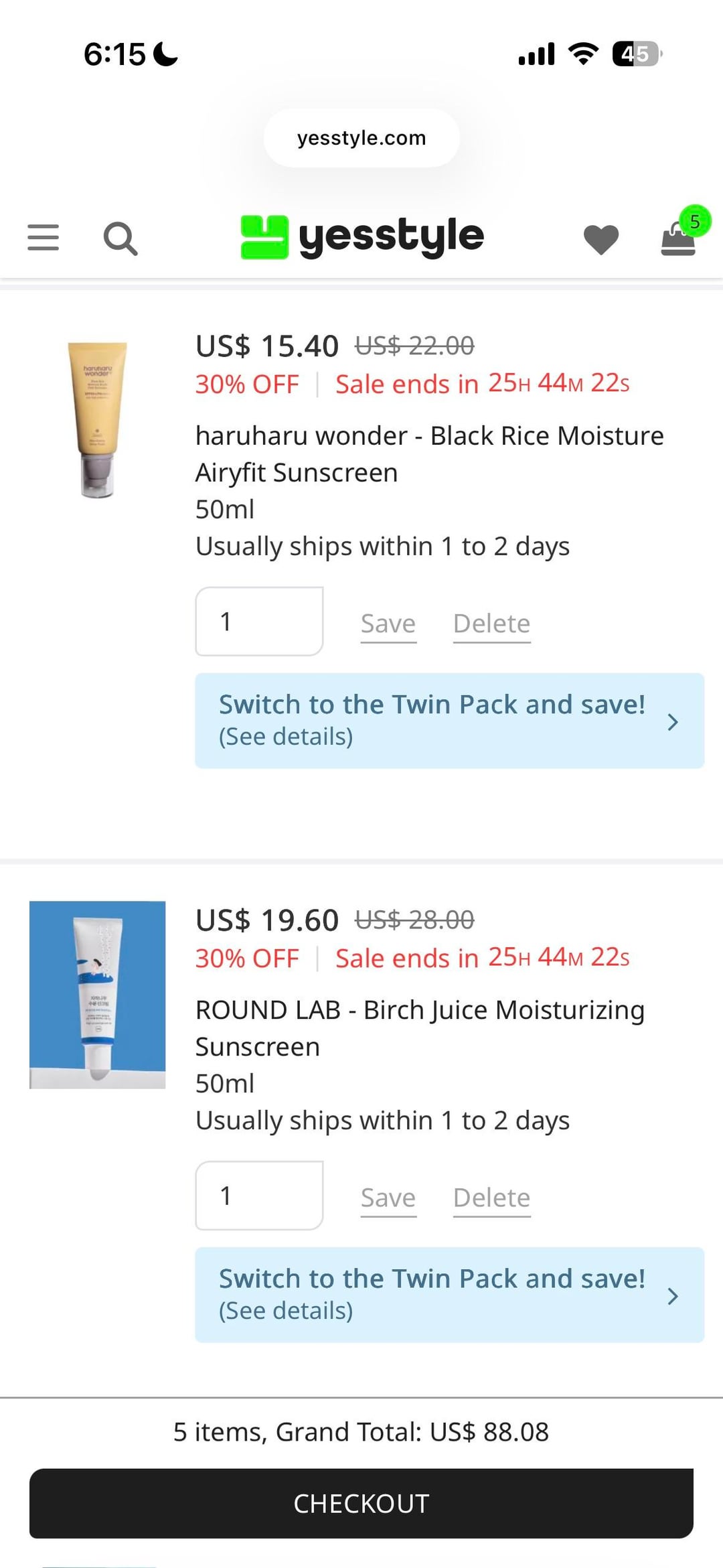Tap the search magnifier icon
This screenshot has width=723, height=1568.
click(120, 239)
